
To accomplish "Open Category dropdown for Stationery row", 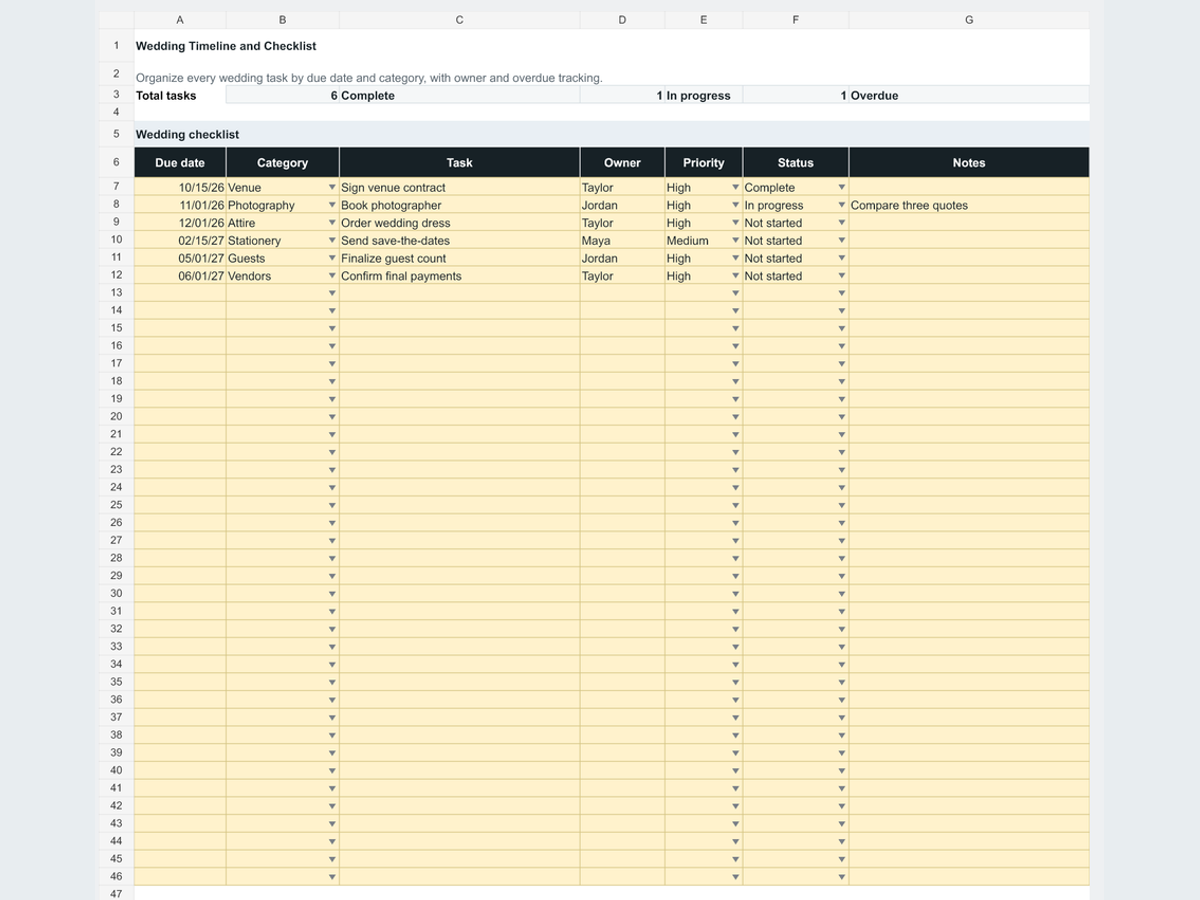I will 332,241.
